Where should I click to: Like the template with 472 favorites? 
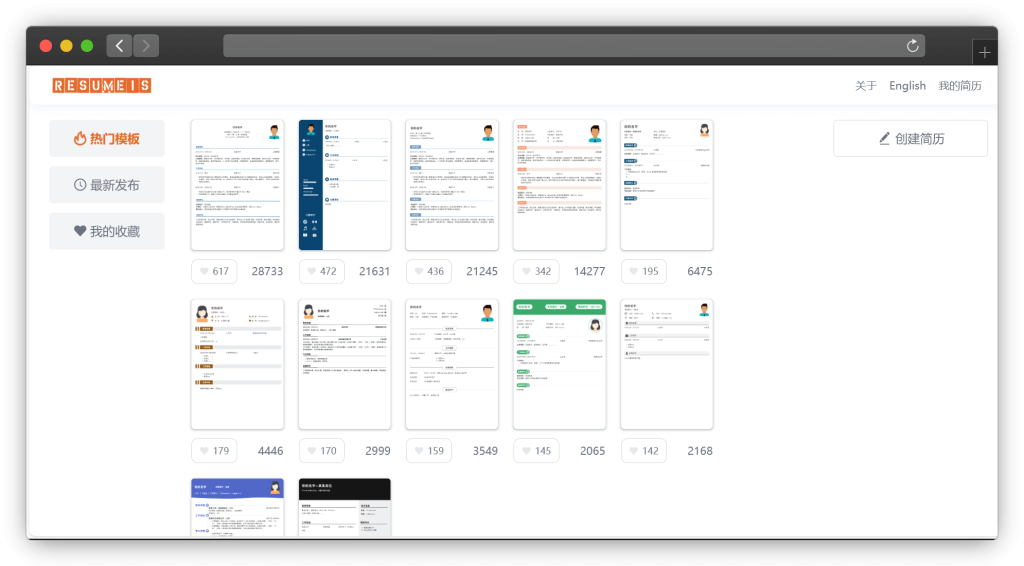click(x=322, y=272)
